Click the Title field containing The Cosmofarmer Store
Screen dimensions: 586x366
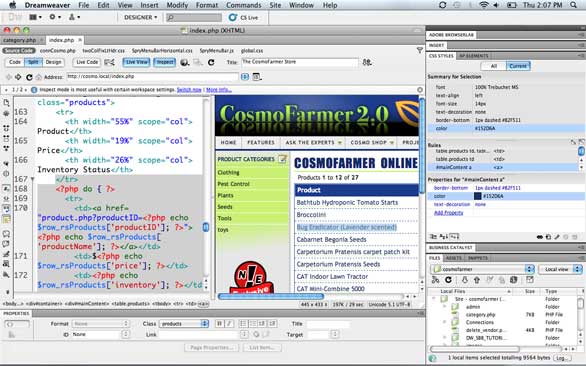click(299, 62)
